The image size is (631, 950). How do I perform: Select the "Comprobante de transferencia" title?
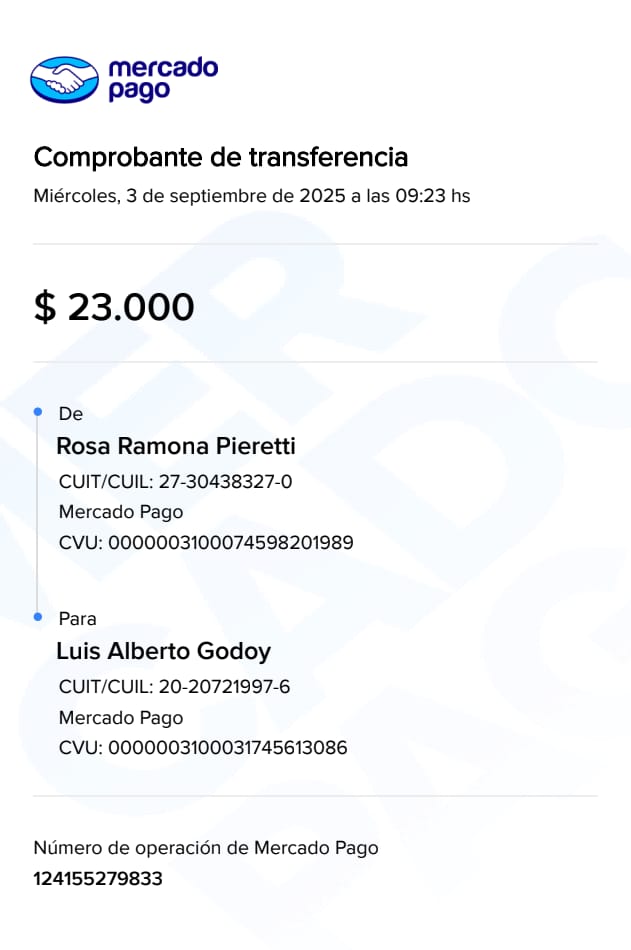pos(221,157)
